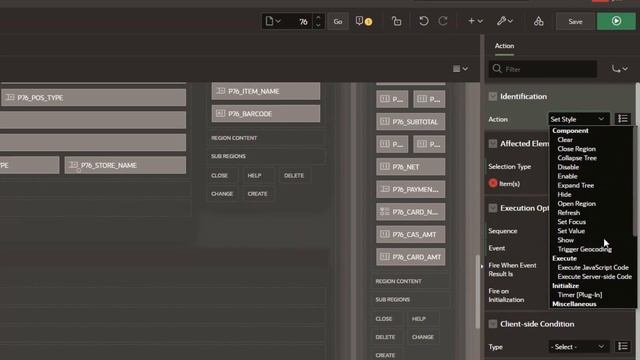Choose Collapse Tree from the action list
This screenshot has height=360, width=640.
tap(577, 158)
